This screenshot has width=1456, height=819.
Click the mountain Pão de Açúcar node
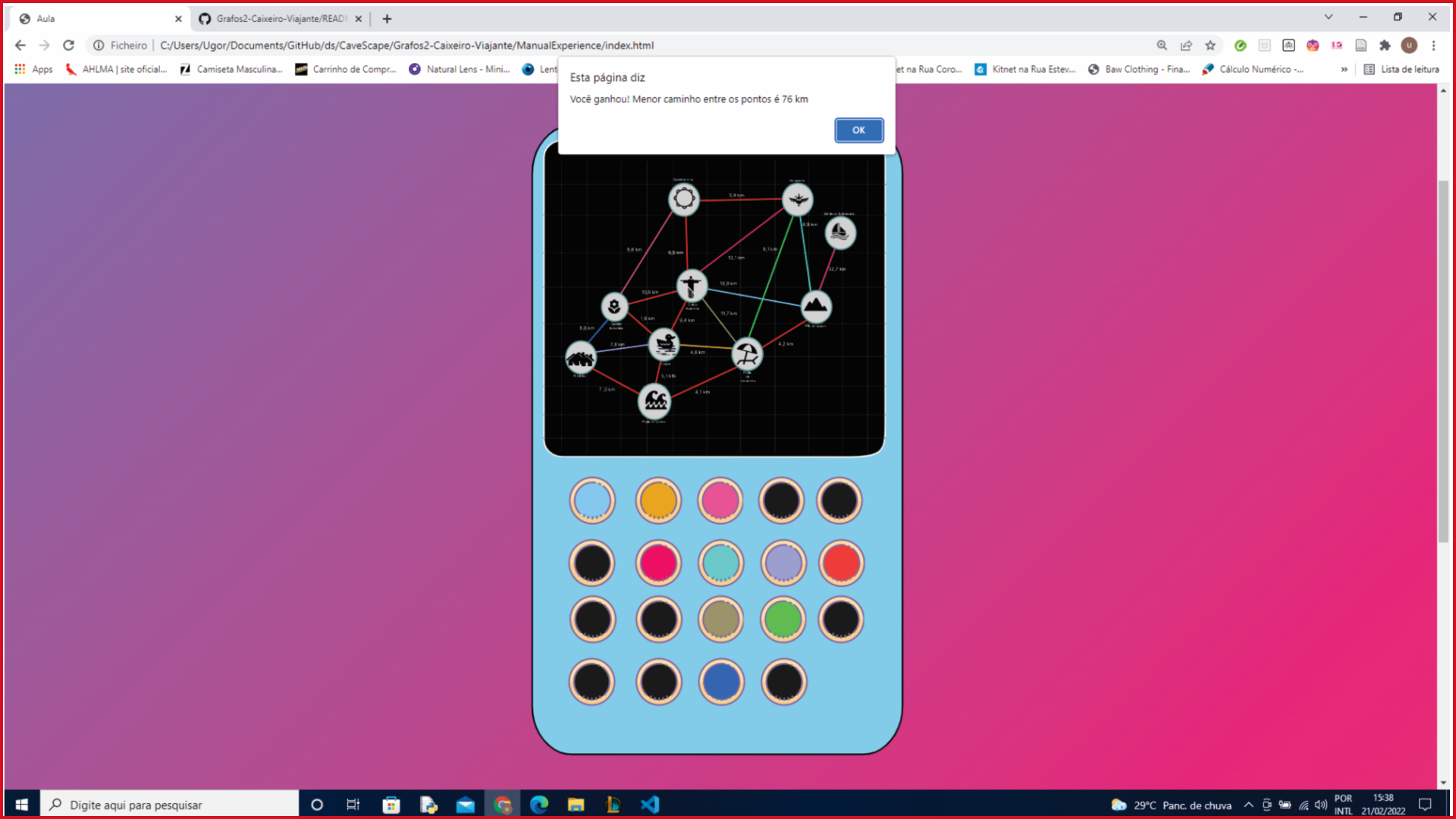(815, 307)
